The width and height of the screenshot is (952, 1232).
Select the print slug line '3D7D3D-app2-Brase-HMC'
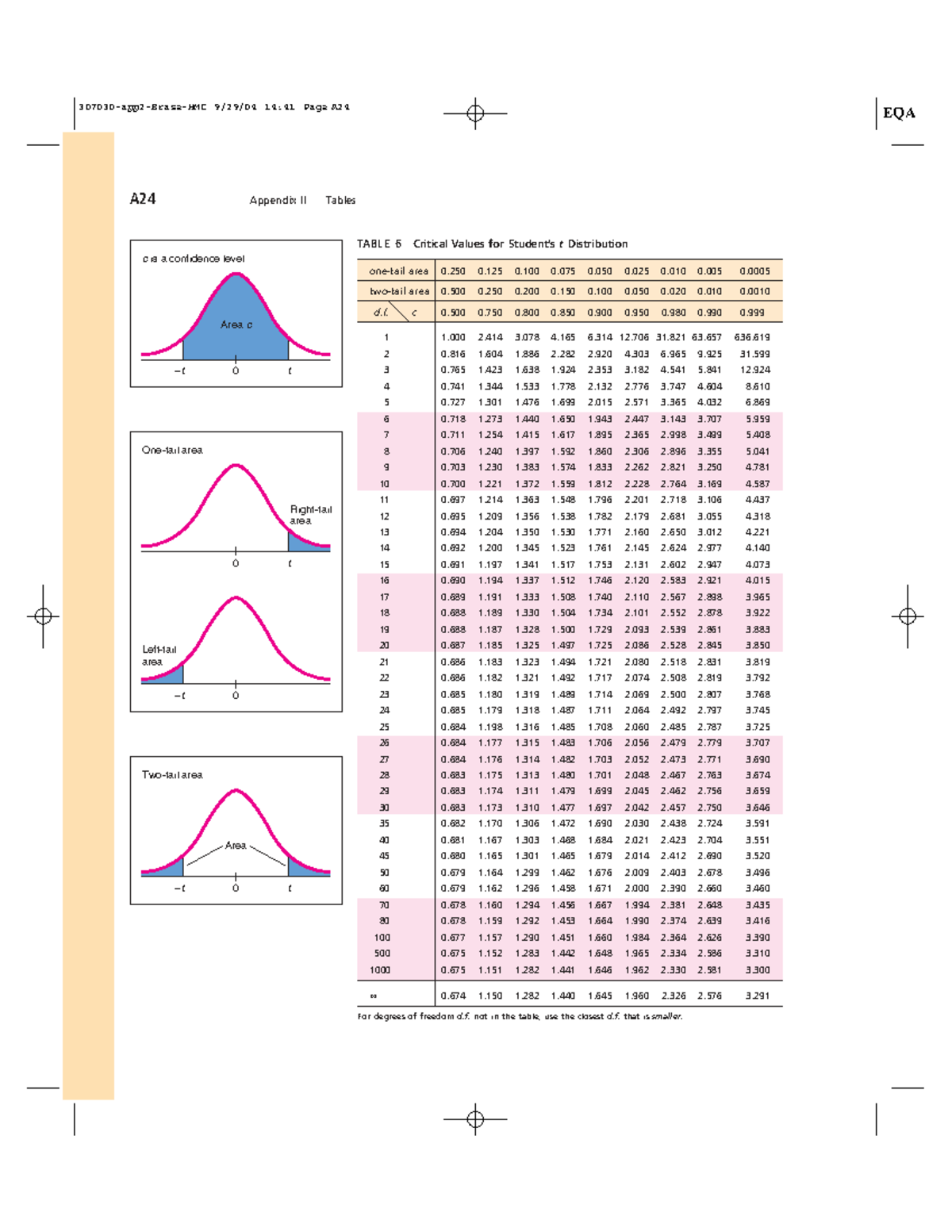143,107
